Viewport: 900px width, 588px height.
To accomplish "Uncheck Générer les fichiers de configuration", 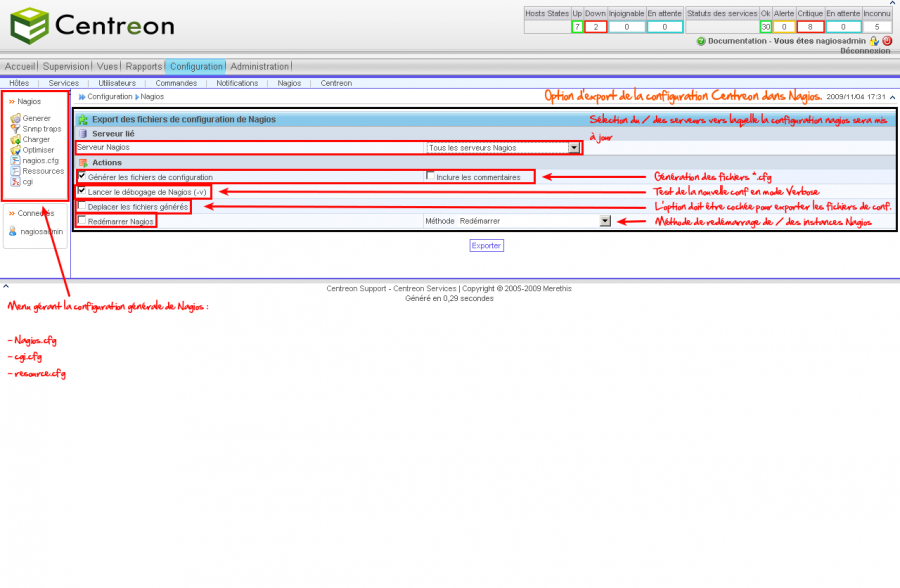I will point(82,176).
